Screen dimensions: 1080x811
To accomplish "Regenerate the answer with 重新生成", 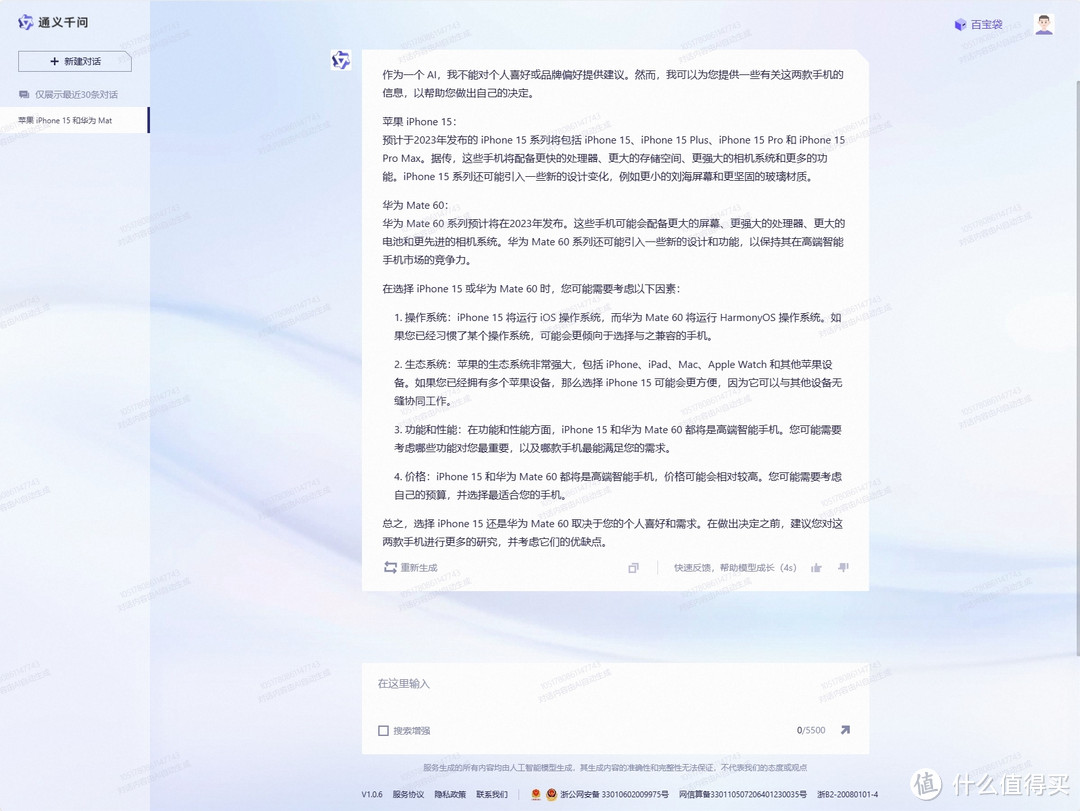I will [411, 568].
